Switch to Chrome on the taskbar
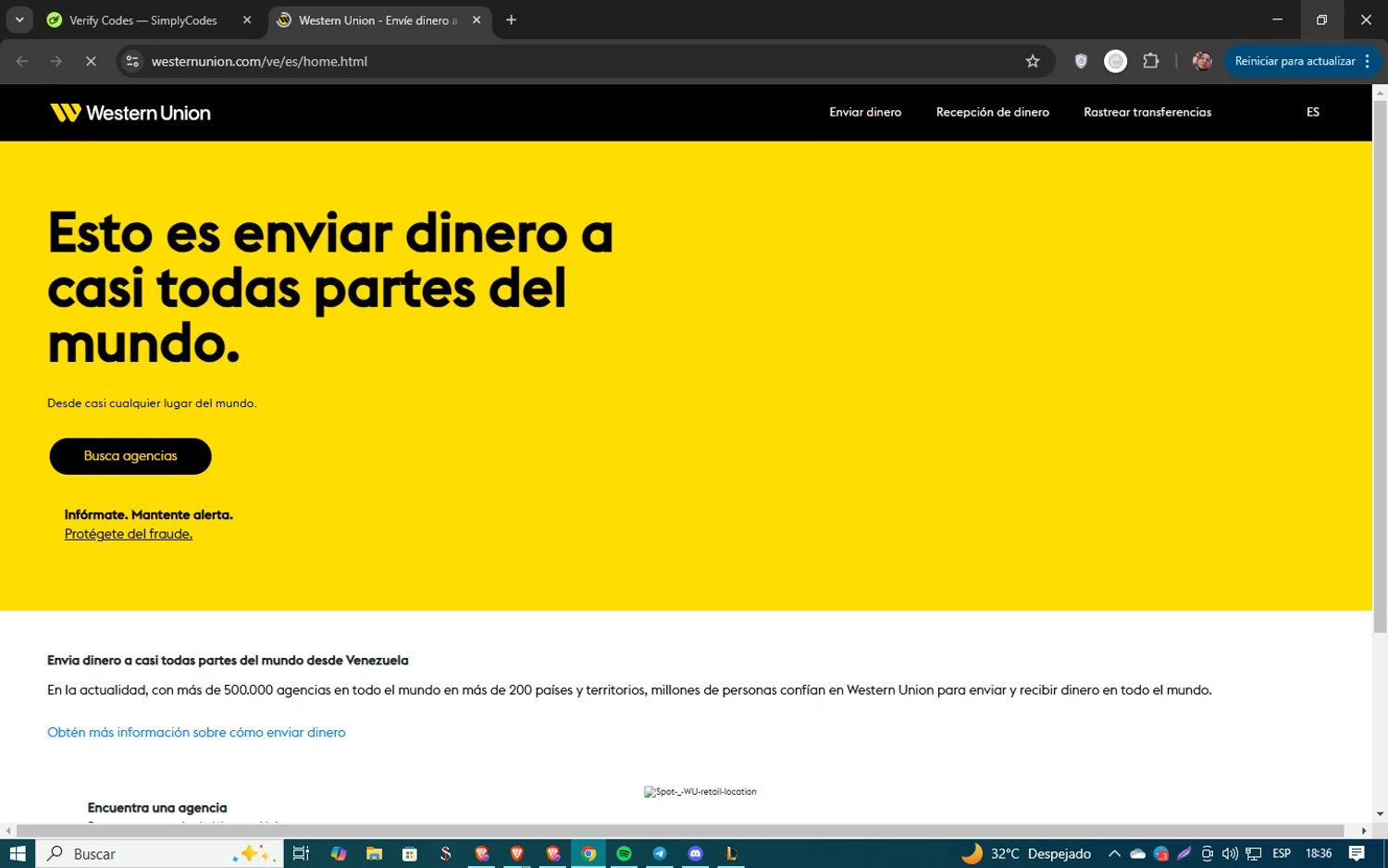Screen dimensions: 1388x868 click(589, 853)
